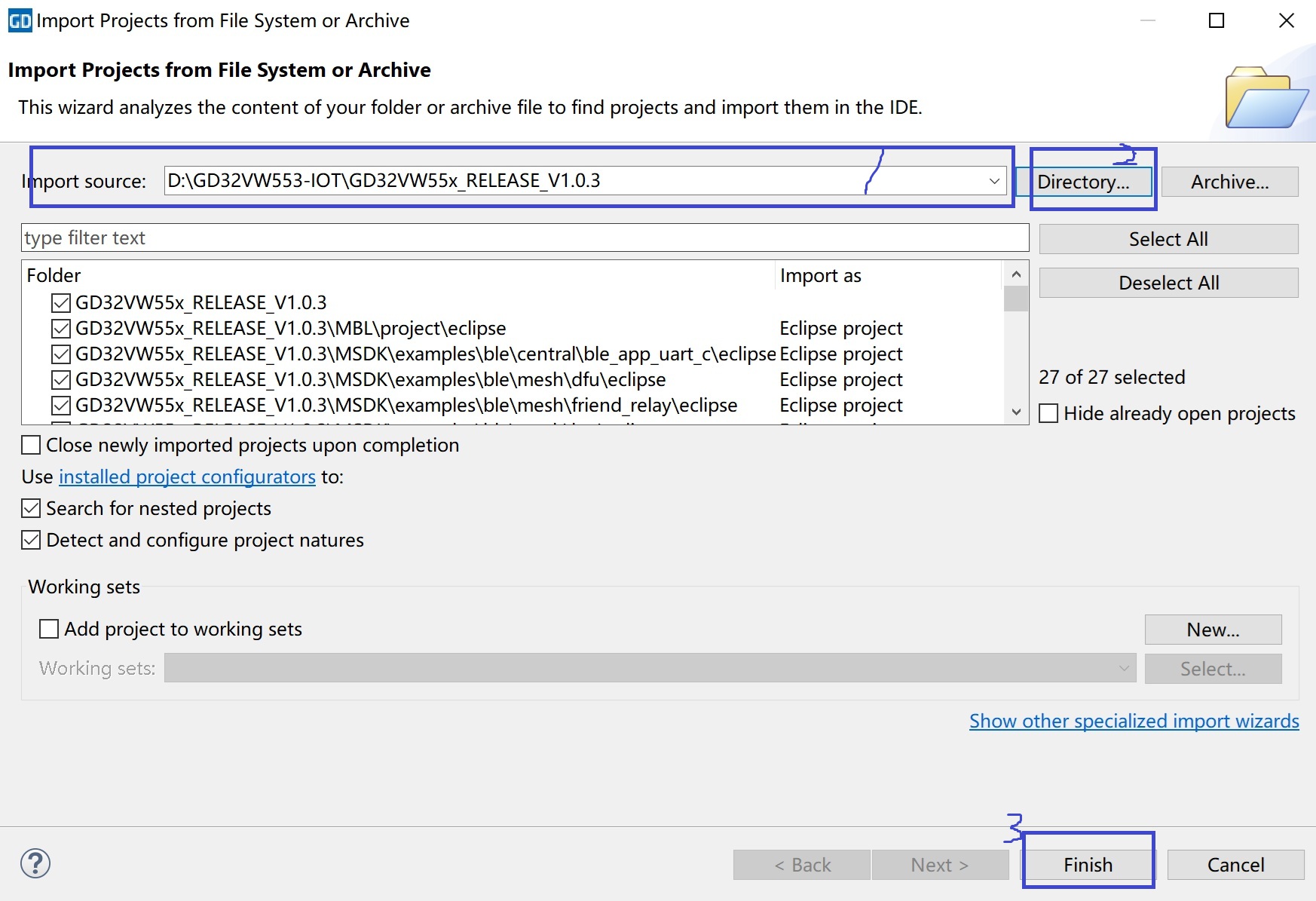The image size is (1316, 901).
Task: Open installed project configurators link
Action: pyautogui.click(x=187, y=477)
